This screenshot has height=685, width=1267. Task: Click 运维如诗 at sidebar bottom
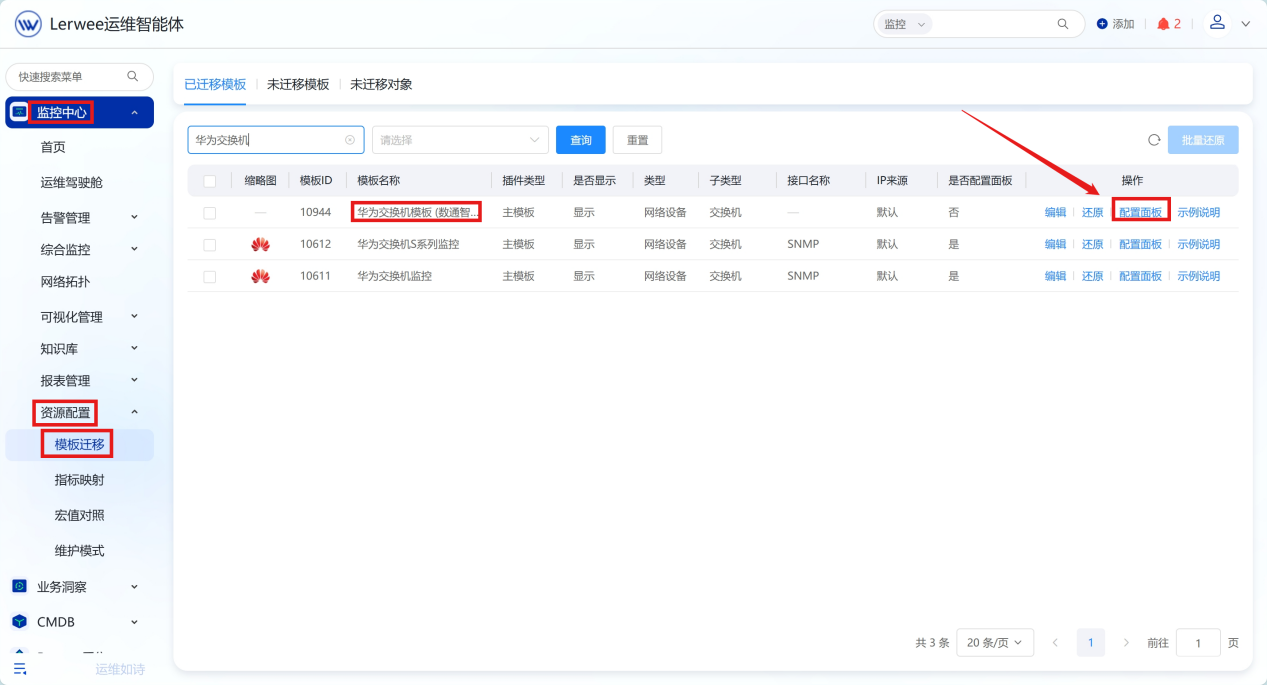[120, 669]
